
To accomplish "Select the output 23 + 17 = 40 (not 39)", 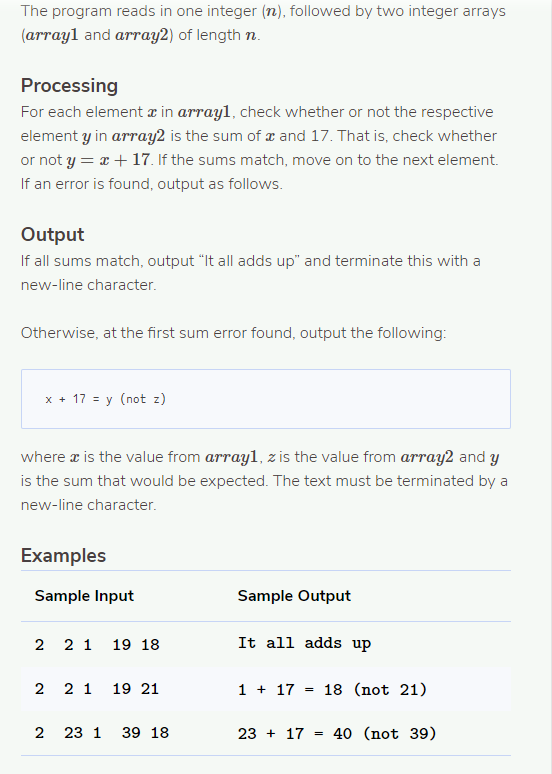I will click(337, 734).
